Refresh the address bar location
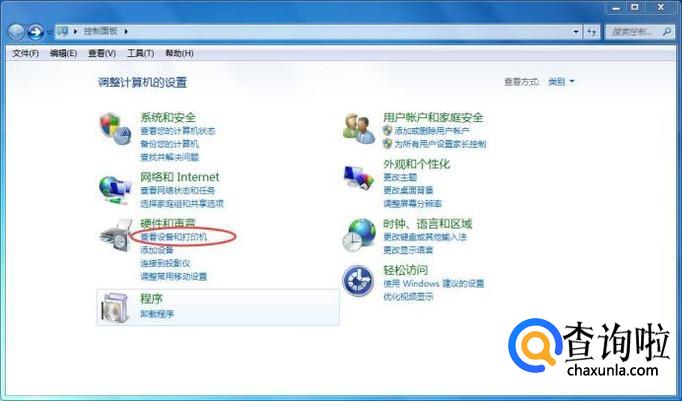The width and height of the screenshot is (682, 401). coord(592,32)
